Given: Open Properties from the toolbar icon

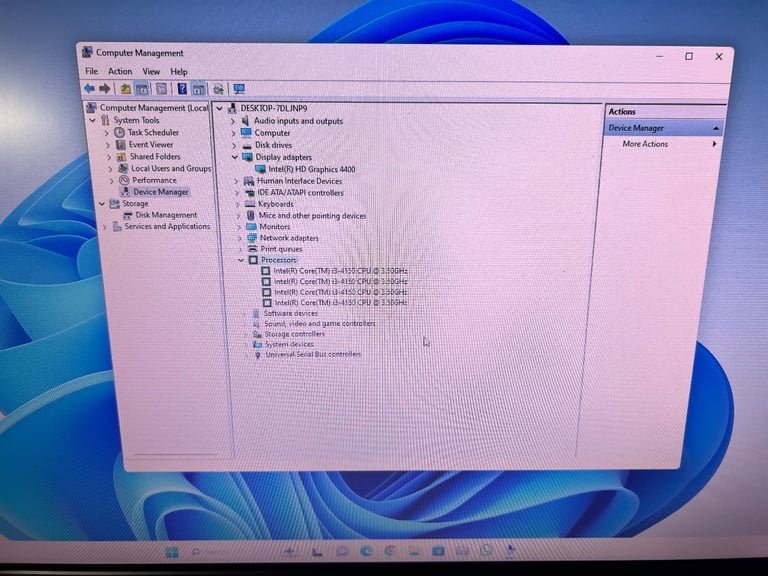Looking at the screenshot, I should coord(161,89).
